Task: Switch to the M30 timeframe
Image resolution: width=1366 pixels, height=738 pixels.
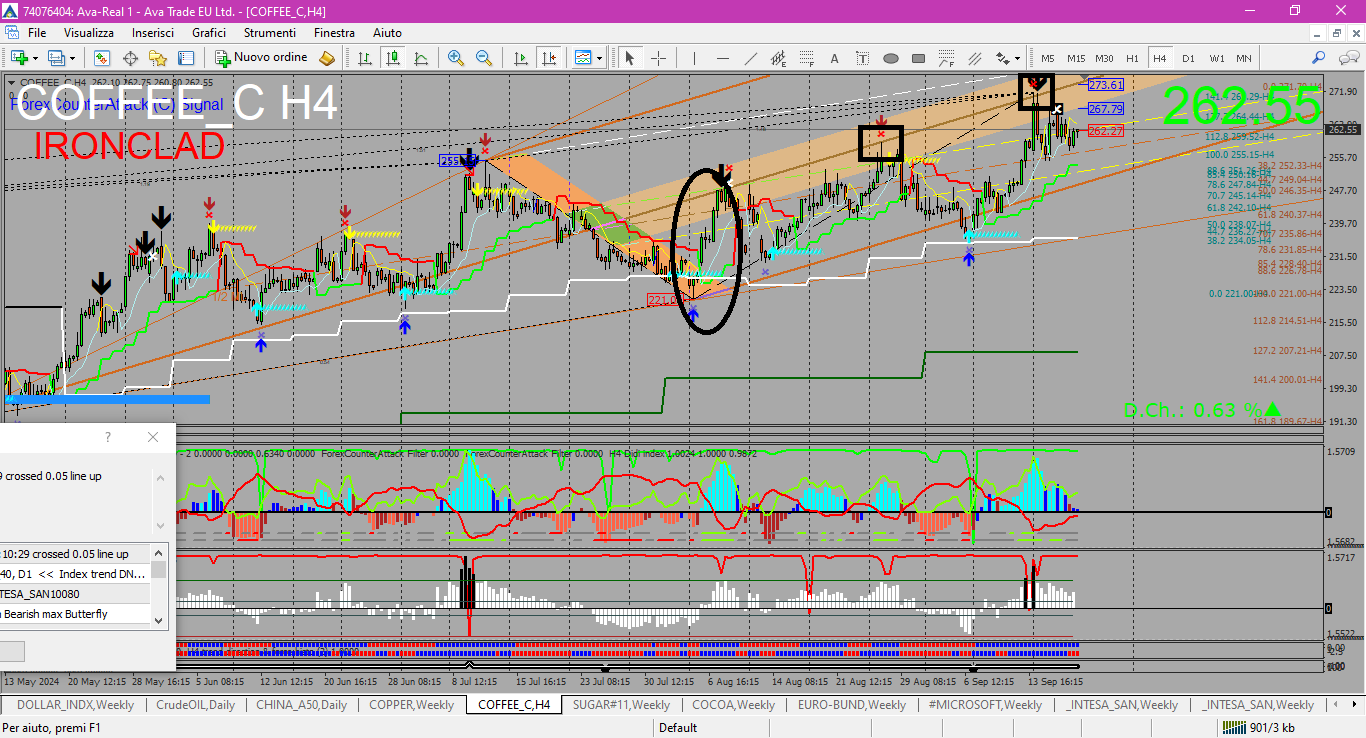Action: (1104, 58)
